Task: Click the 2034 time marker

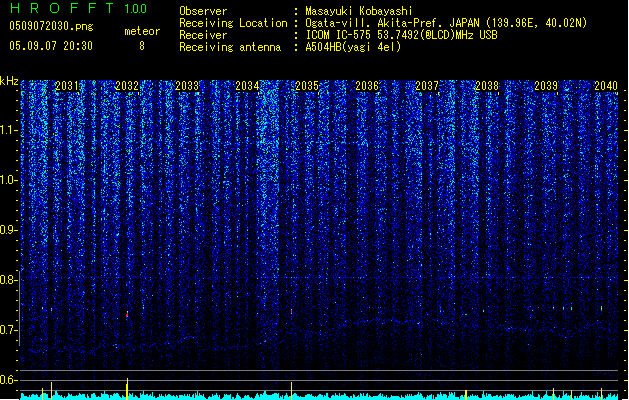Action: point(247,86)
